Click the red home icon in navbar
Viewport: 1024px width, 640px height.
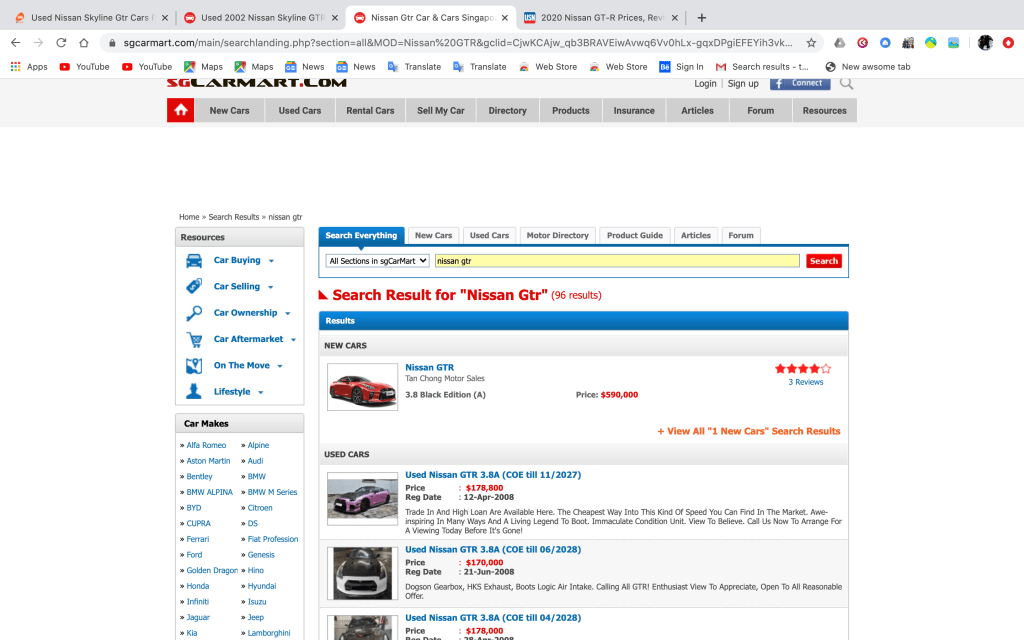tap(180, 110)
